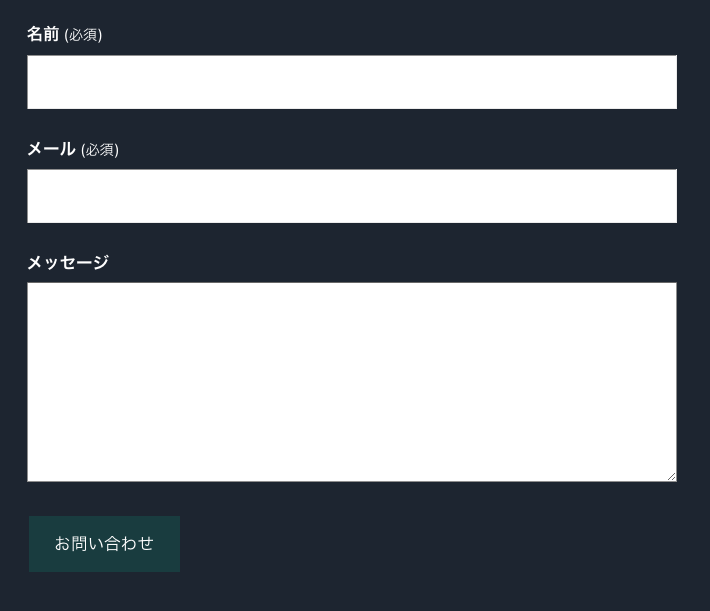Activate the input under the 名前 label
The width and height of the screenshot is (710, 611).
click(x=351, y=82)
